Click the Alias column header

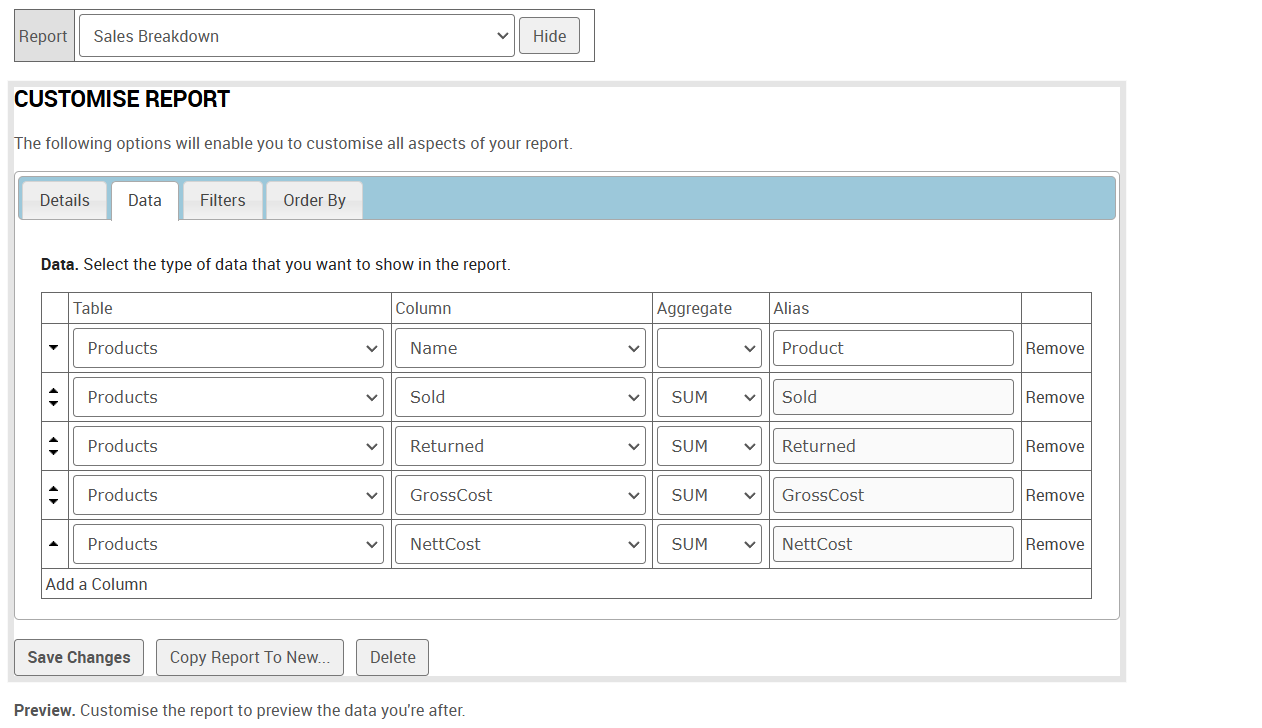tap(791, 308)
